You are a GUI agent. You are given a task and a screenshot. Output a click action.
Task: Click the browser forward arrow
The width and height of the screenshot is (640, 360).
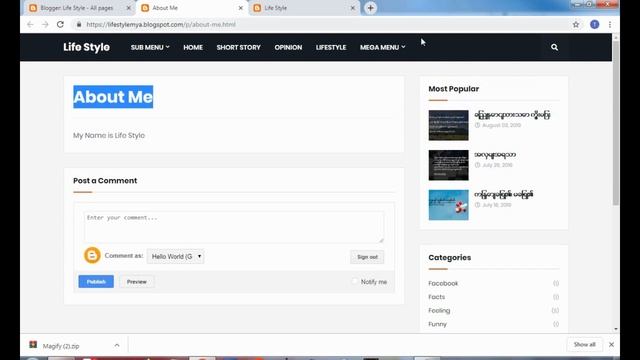45,24
